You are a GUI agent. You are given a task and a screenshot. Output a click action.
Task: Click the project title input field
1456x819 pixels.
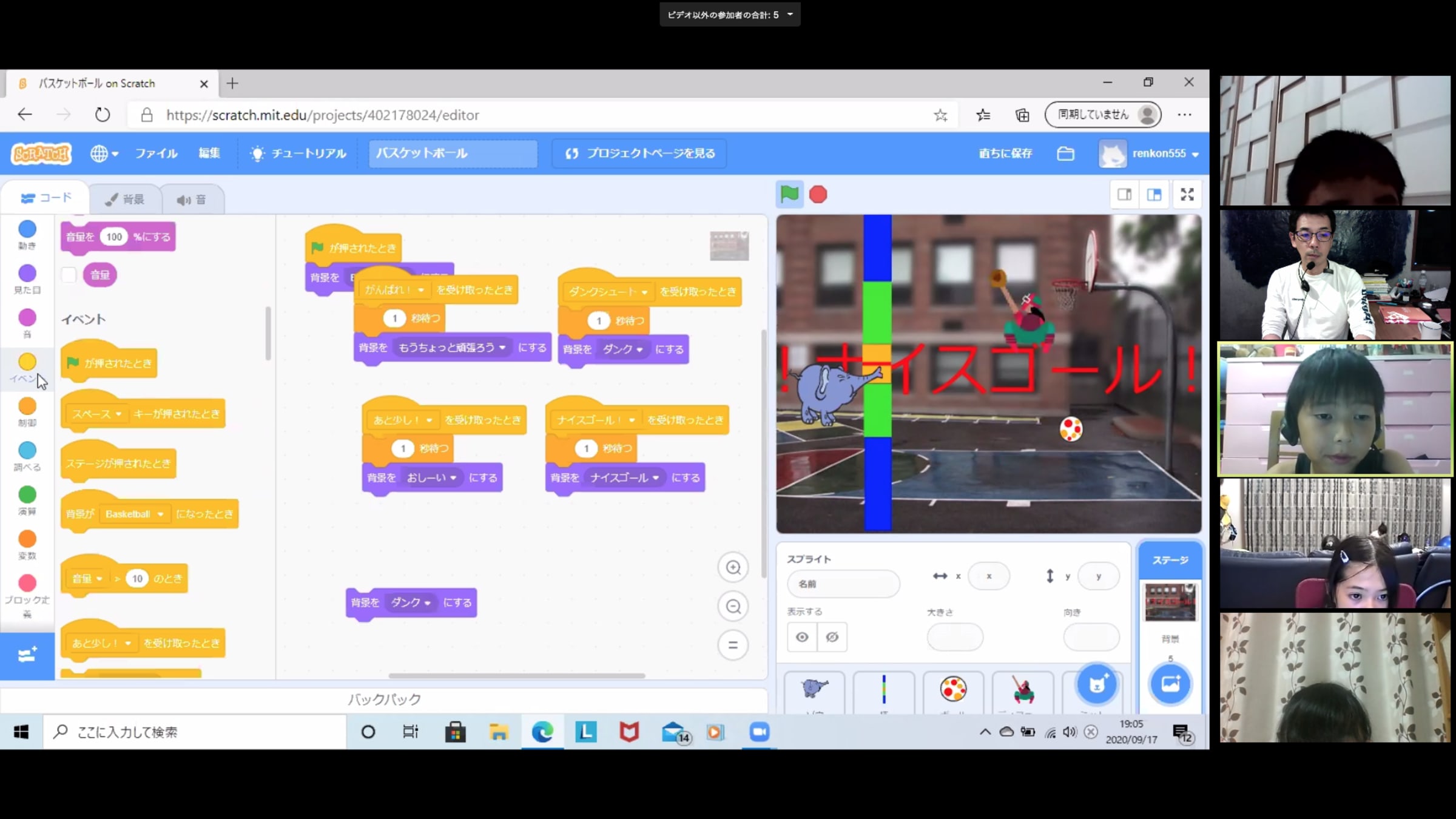tap(452, 153)
